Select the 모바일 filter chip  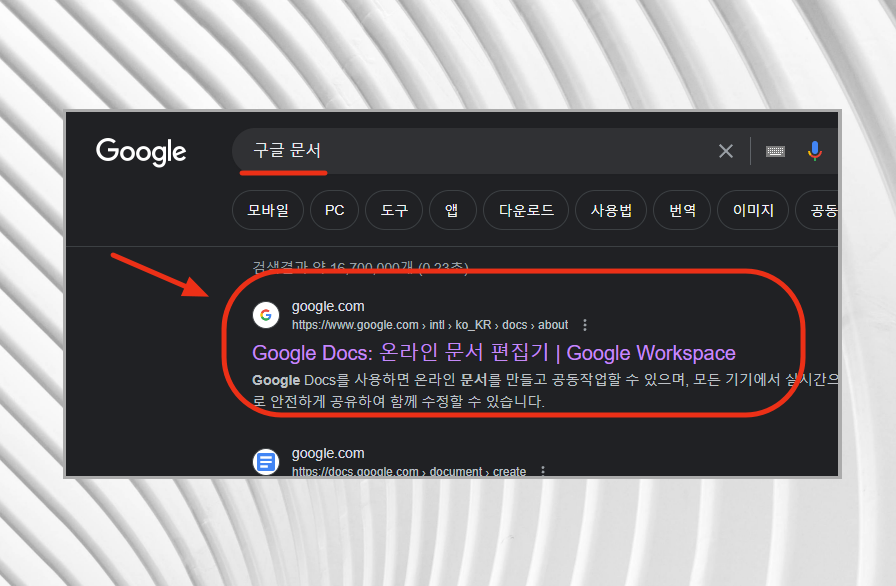268,210
